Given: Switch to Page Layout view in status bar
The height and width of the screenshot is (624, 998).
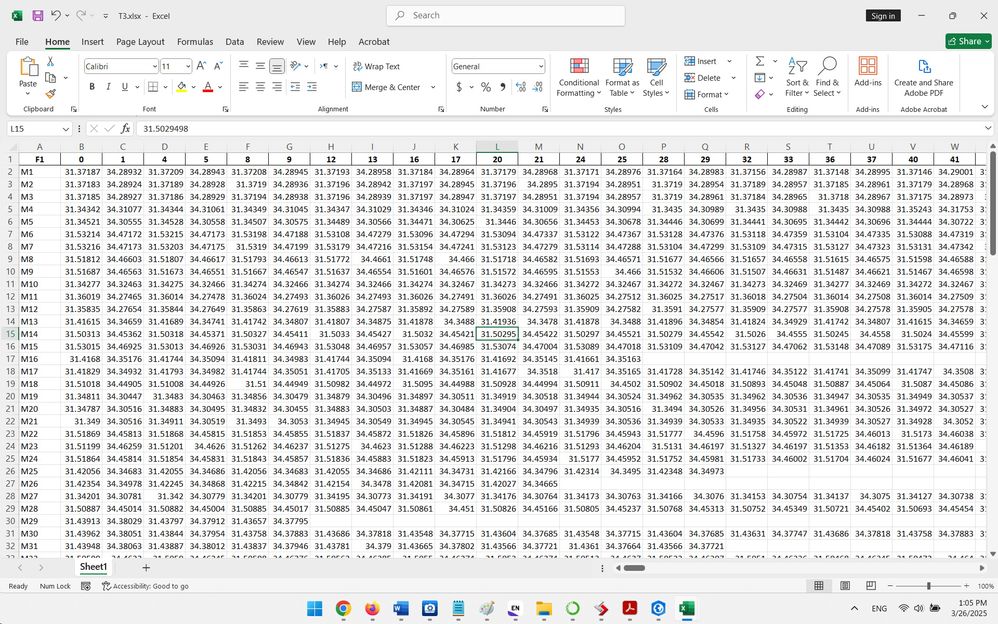Looking at the screenshot, I should pyautogui.click(x=845, y=586).
